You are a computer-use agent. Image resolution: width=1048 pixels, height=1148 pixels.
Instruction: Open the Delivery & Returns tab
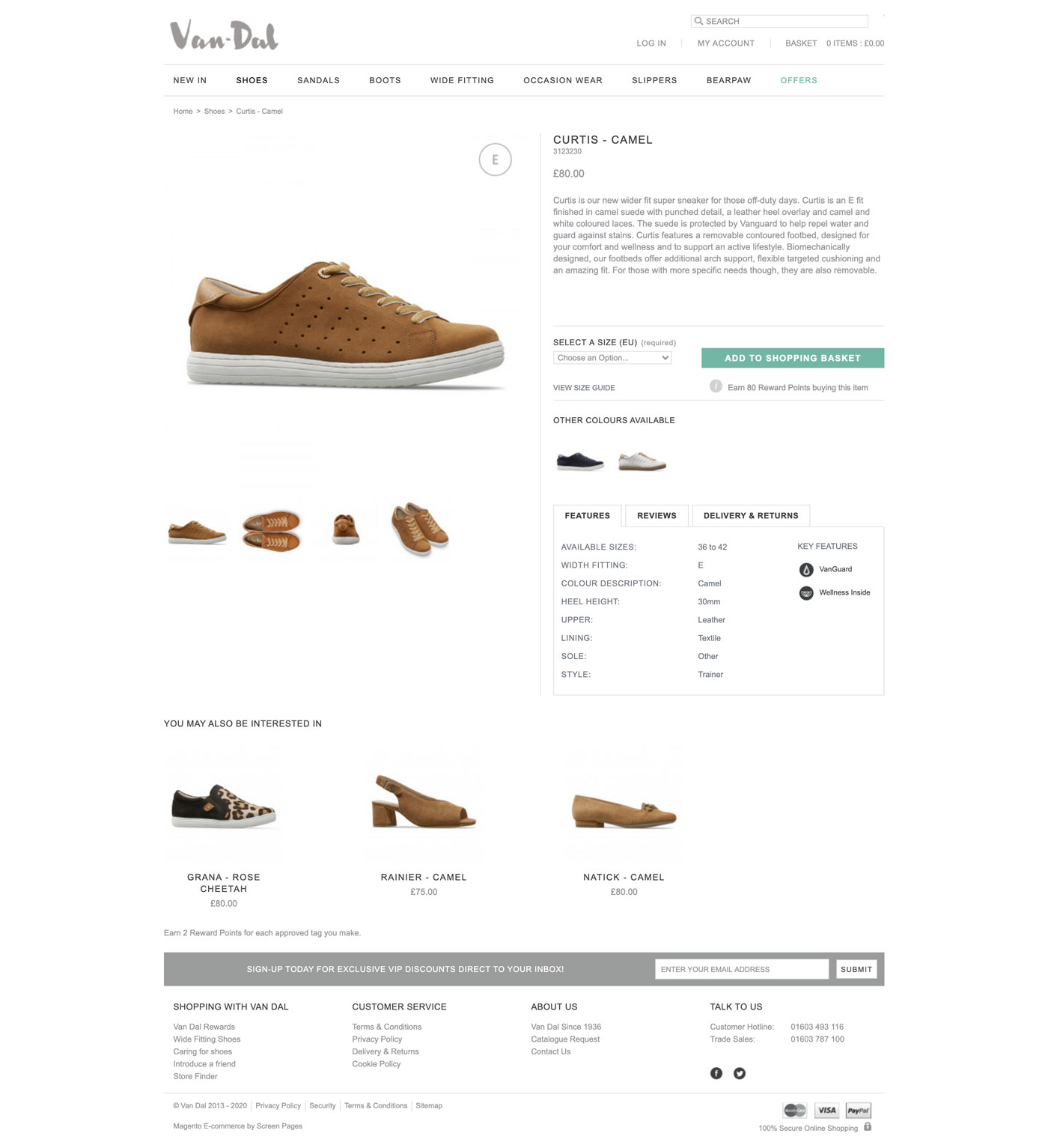click(x=751, y=516)
